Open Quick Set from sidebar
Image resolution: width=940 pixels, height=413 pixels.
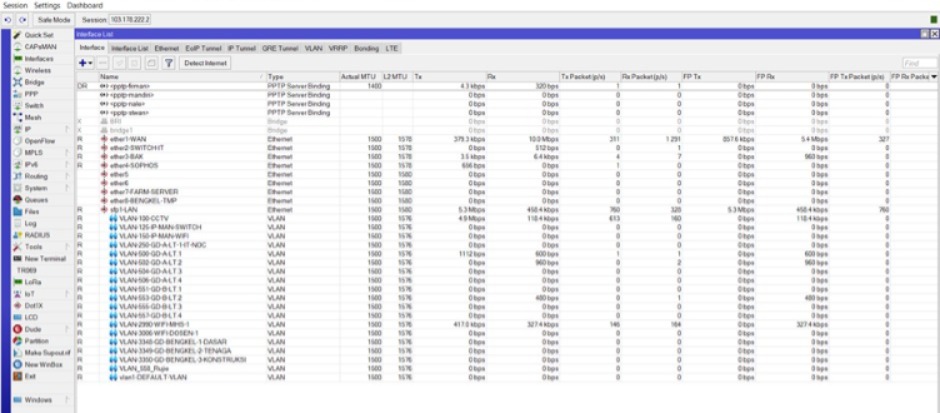point(40,36)
